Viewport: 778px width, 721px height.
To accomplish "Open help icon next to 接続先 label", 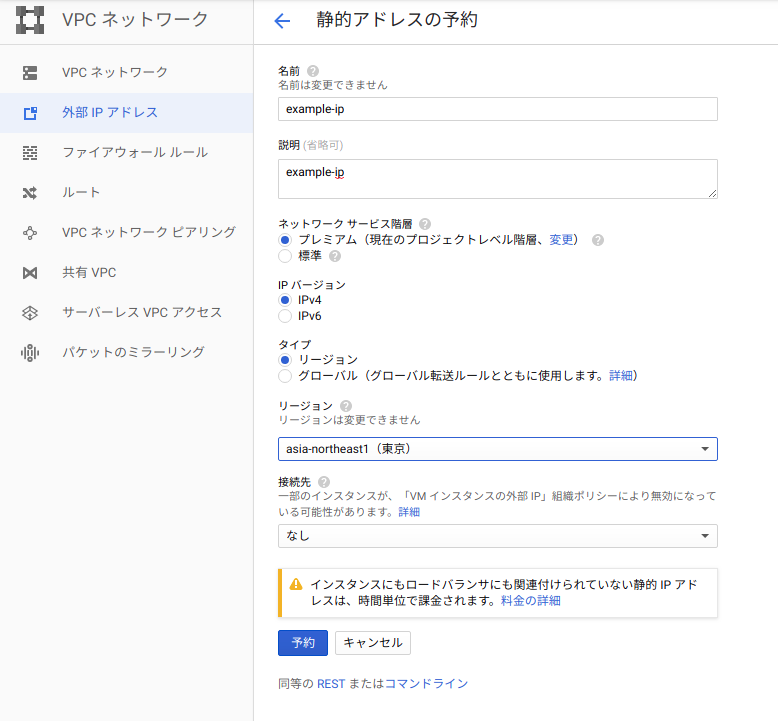I will pyautogui.click(x=324, y=482).
